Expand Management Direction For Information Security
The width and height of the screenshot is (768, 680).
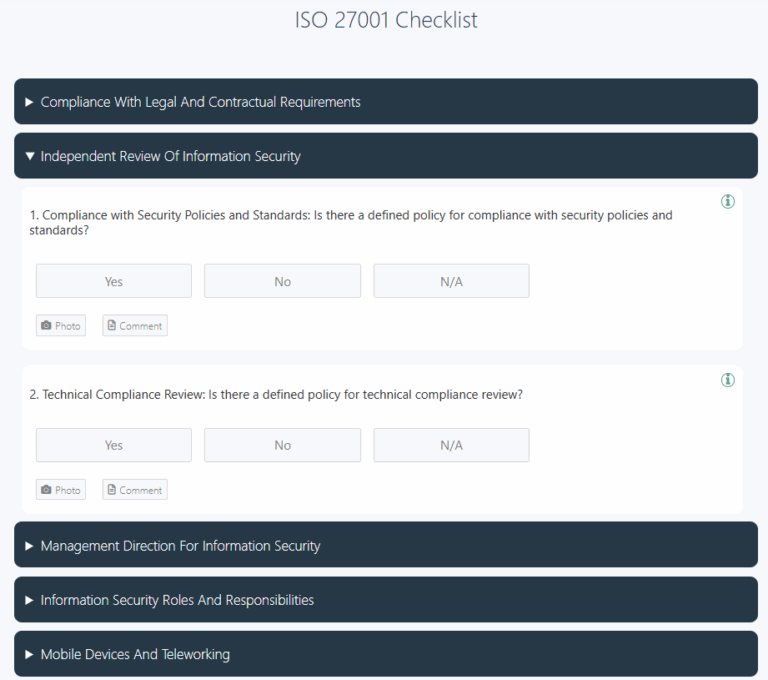pos(386,545)
